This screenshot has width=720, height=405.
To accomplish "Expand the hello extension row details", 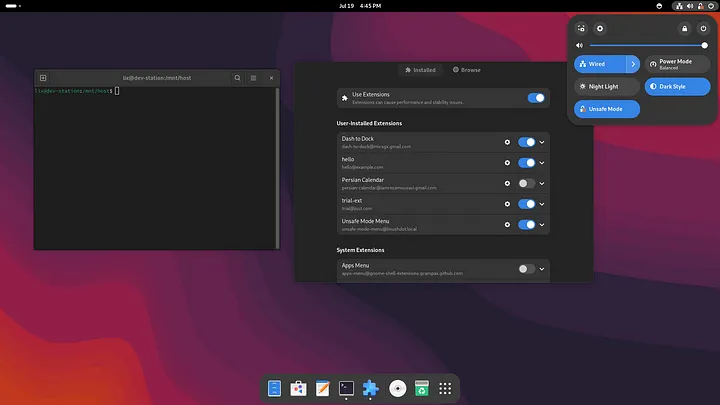I will (x=542, y=163).
